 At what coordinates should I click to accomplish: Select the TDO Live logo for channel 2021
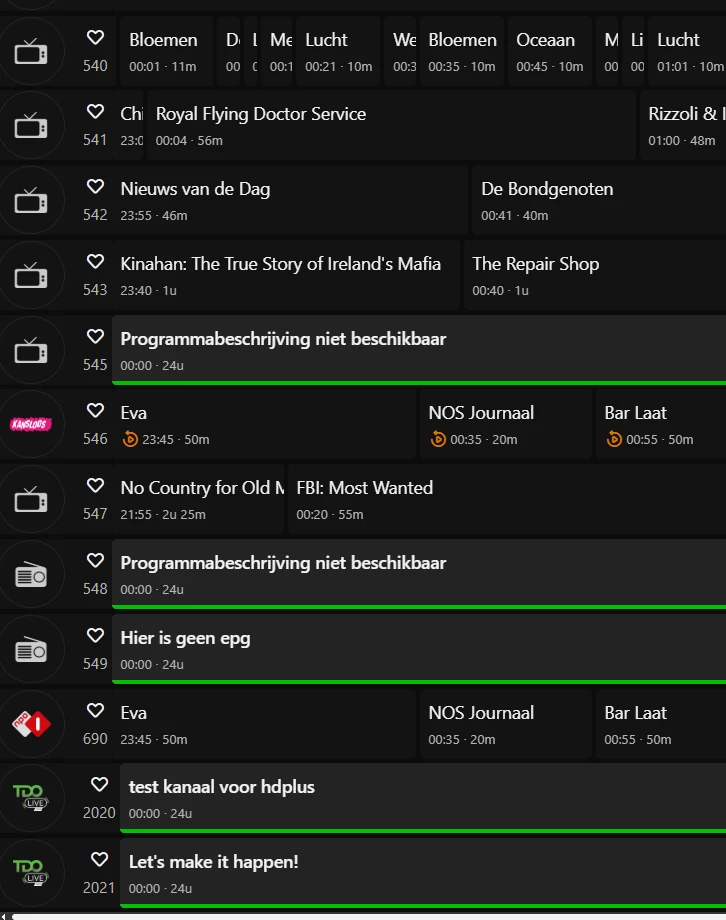click(31, 872)
